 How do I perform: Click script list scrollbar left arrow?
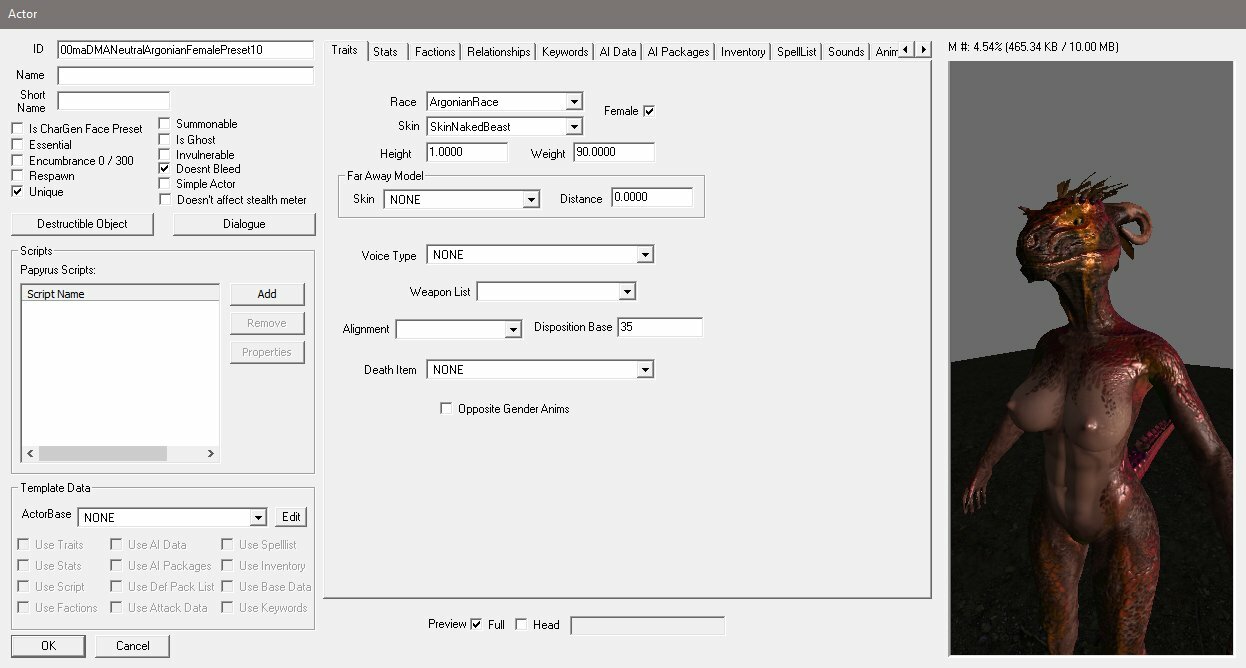[x=30, y=453]
